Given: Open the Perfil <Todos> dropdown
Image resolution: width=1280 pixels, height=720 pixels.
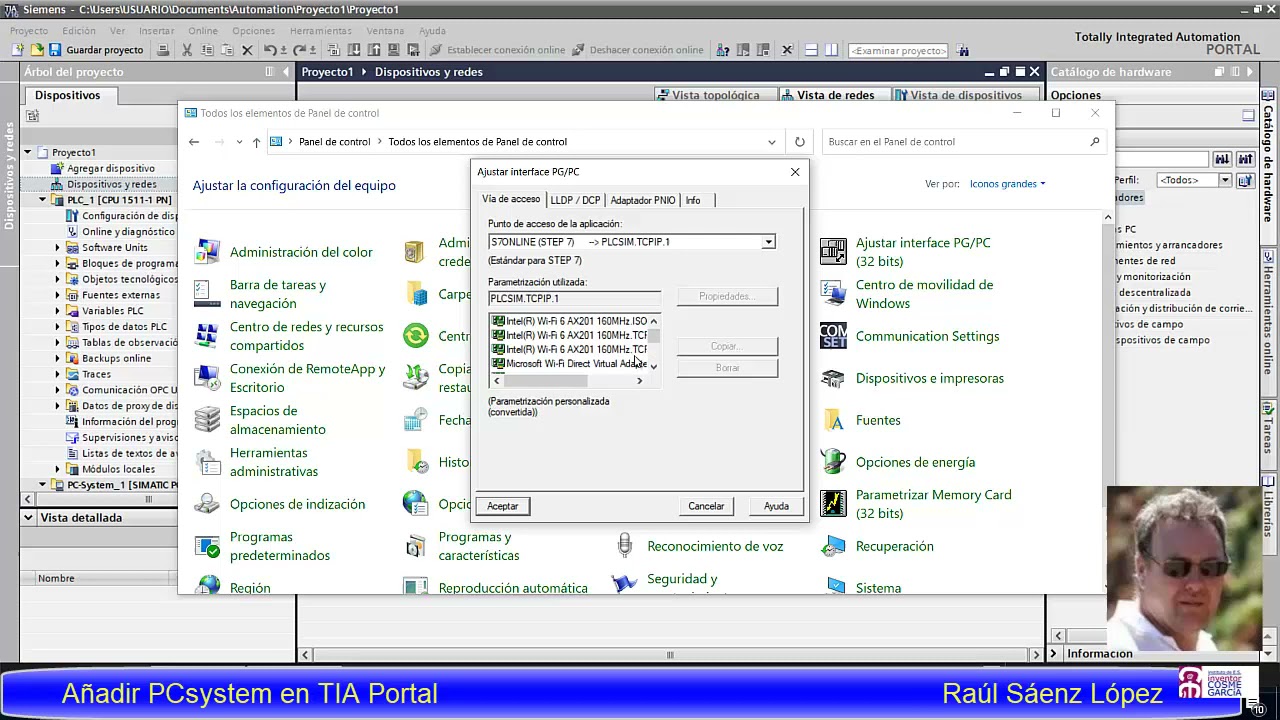Looking at the screenshot, I should [x=1224, y=180].
